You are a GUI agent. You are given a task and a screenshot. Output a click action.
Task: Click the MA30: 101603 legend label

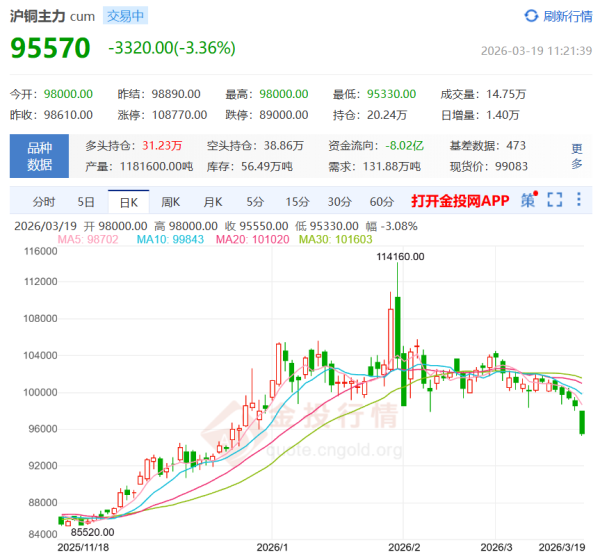[336, 239]
